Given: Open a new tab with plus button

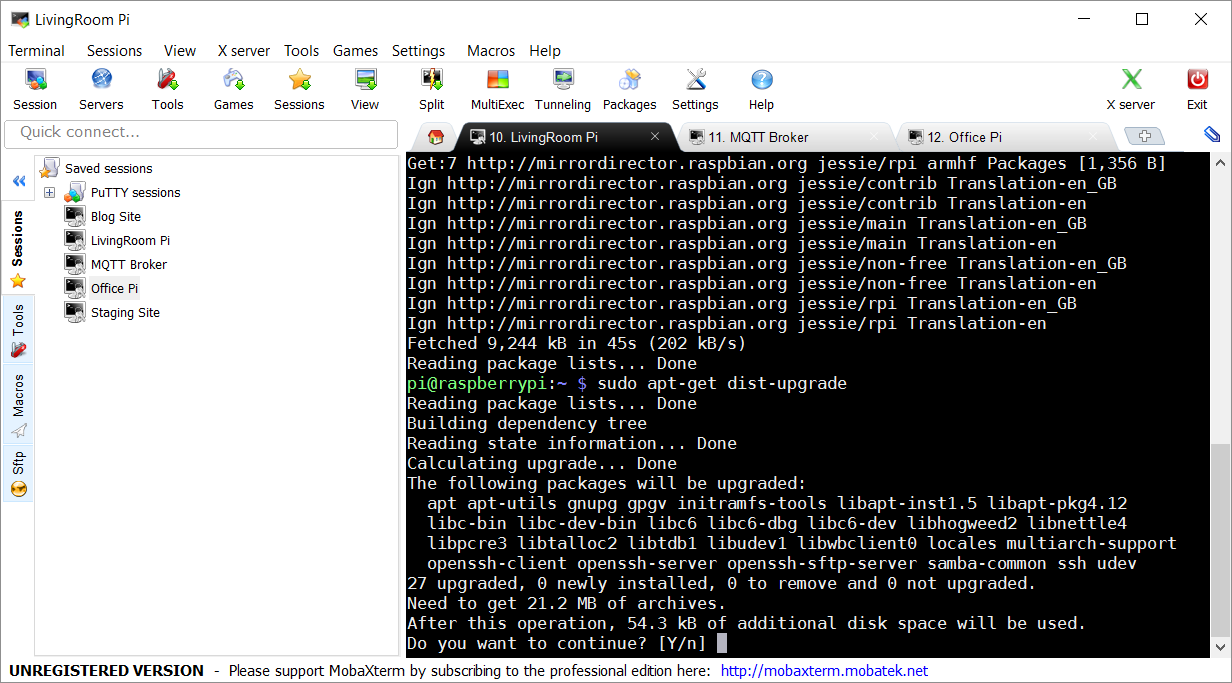Looking at the screenshot, I should click(1144, 137).
